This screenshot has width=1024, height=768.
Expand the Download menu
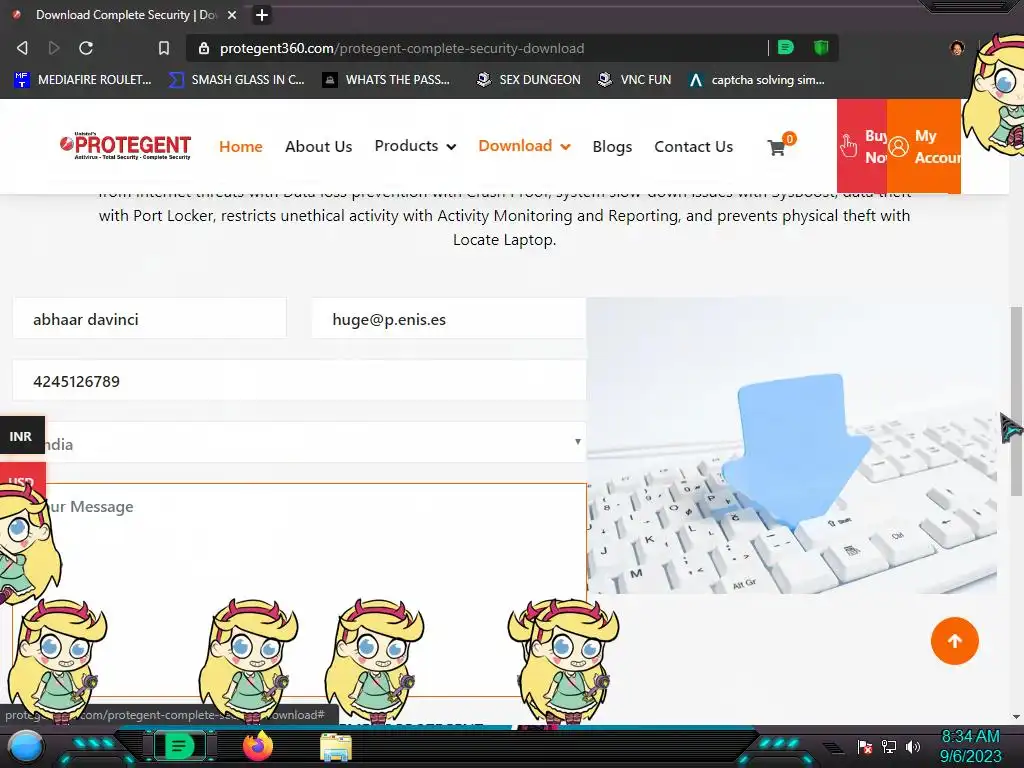524,146
